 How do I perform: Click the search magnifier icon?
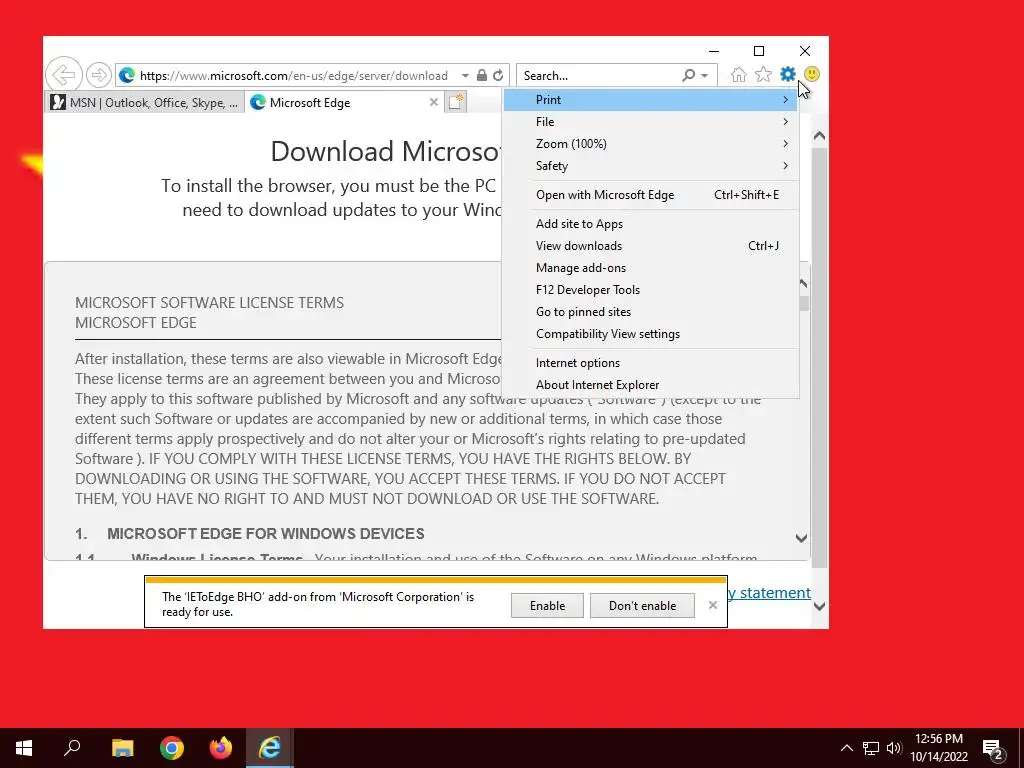pos(688,75)
